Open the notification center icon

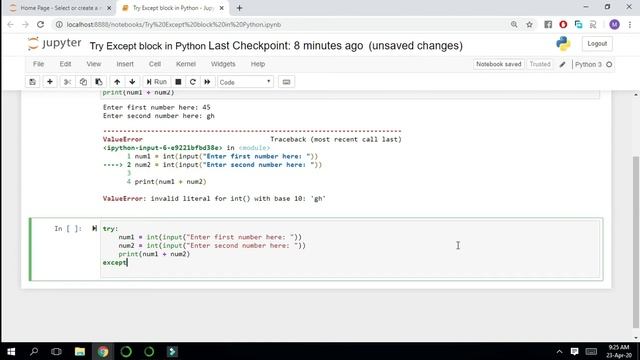[x=574, y=351]
